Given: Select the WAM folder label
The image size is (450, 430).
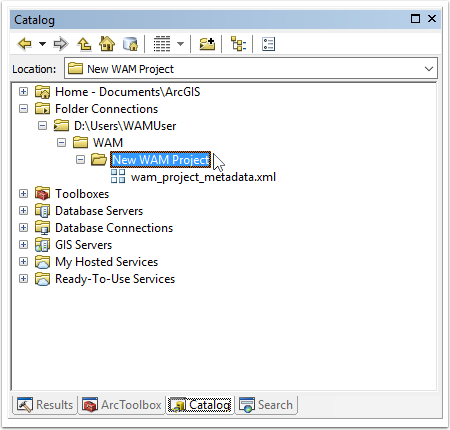Looking at the screenshot, I should click(x=108, y=143).
